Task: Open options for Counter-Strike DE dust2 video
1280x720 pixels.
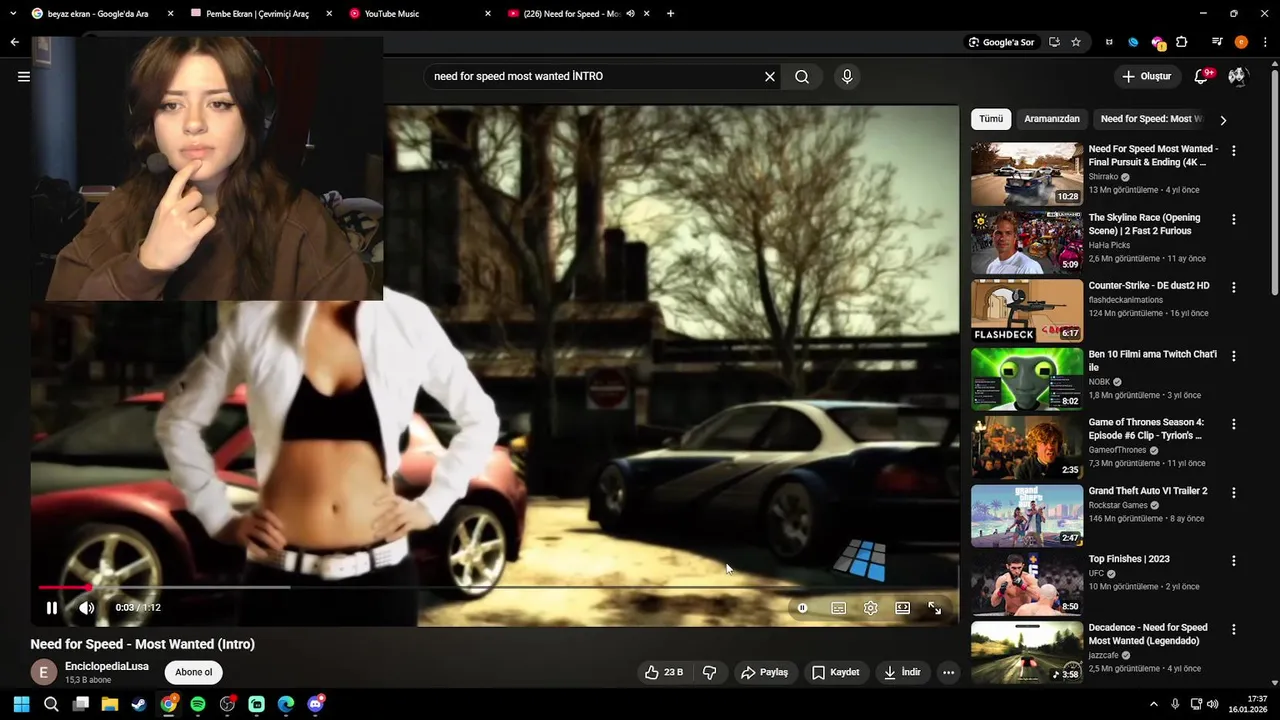Action: click(1233, 287)
